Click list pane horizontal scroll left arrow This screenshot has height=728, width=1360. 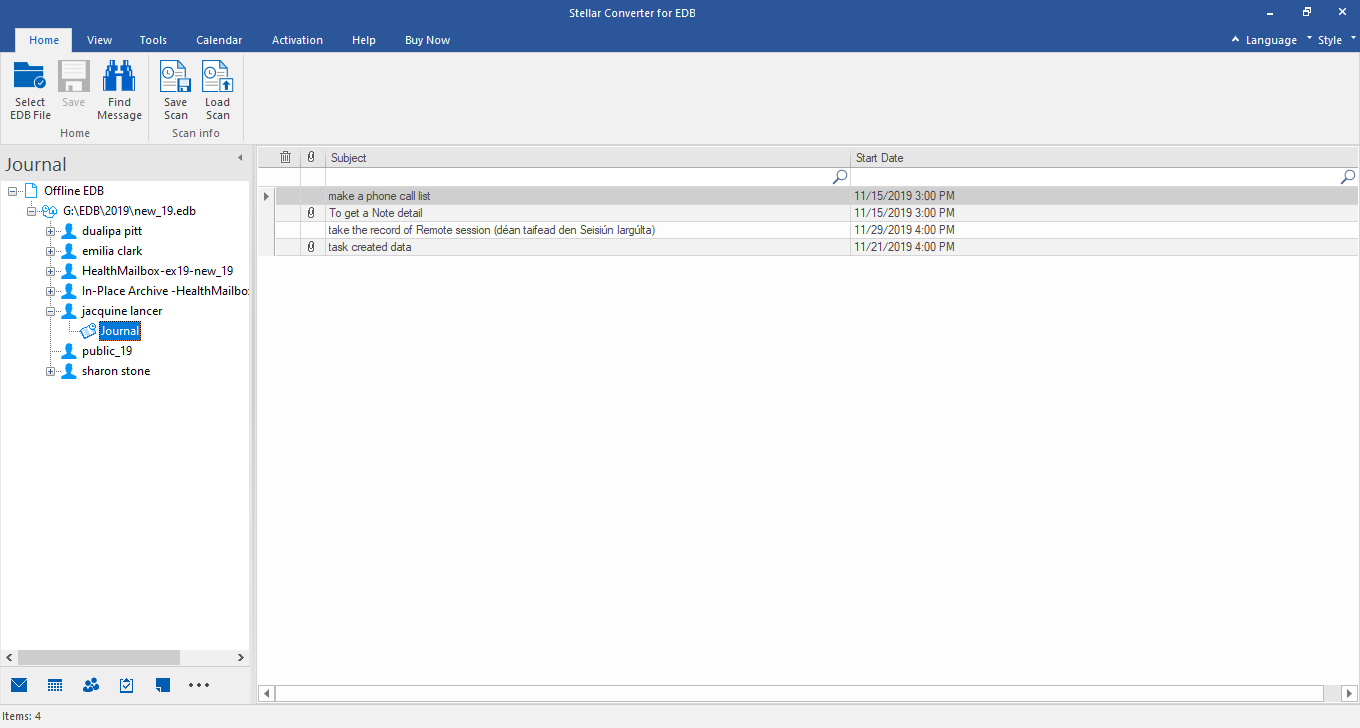pos(267,693)
